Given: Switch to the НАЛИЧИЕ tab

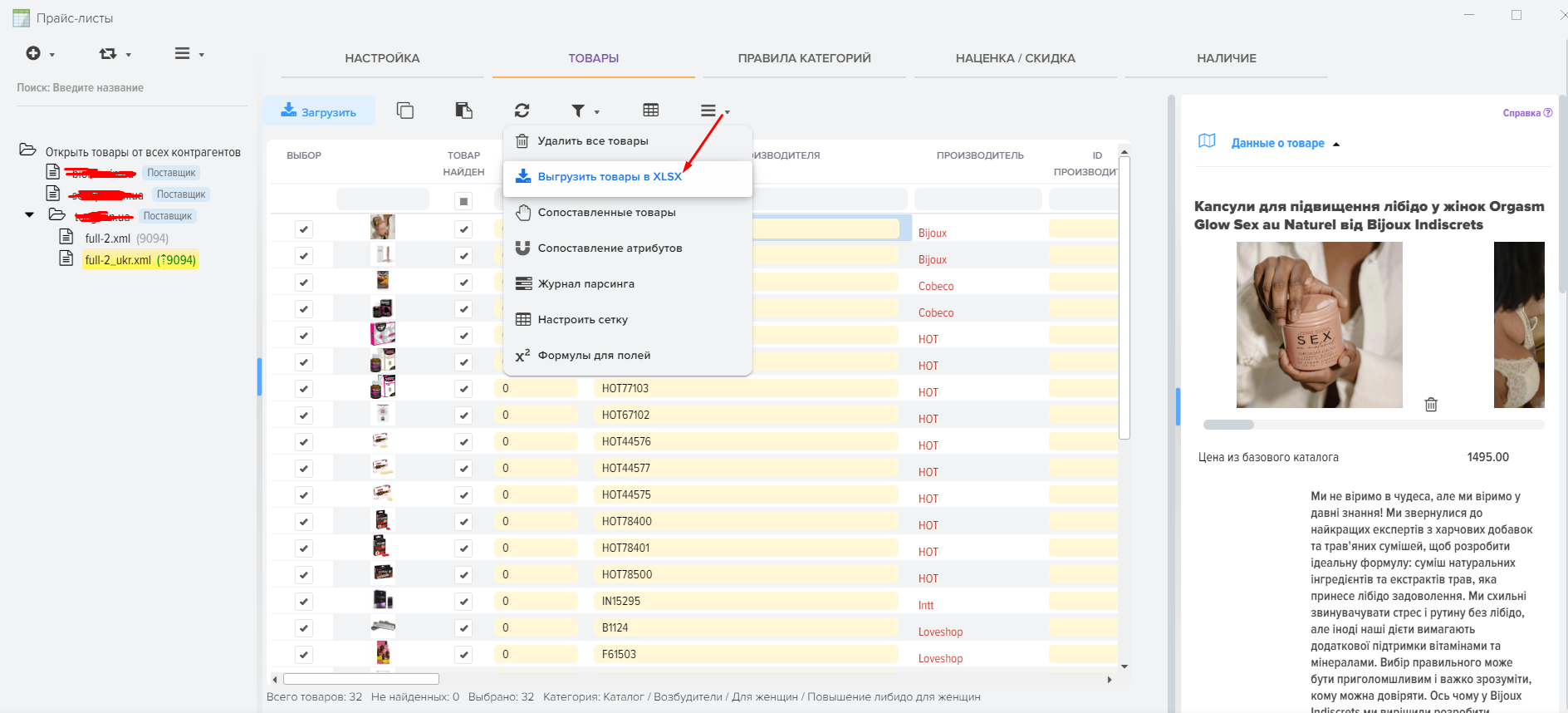Looking at the screenshot, I should pyautogui.click(x=1226, y=58).
